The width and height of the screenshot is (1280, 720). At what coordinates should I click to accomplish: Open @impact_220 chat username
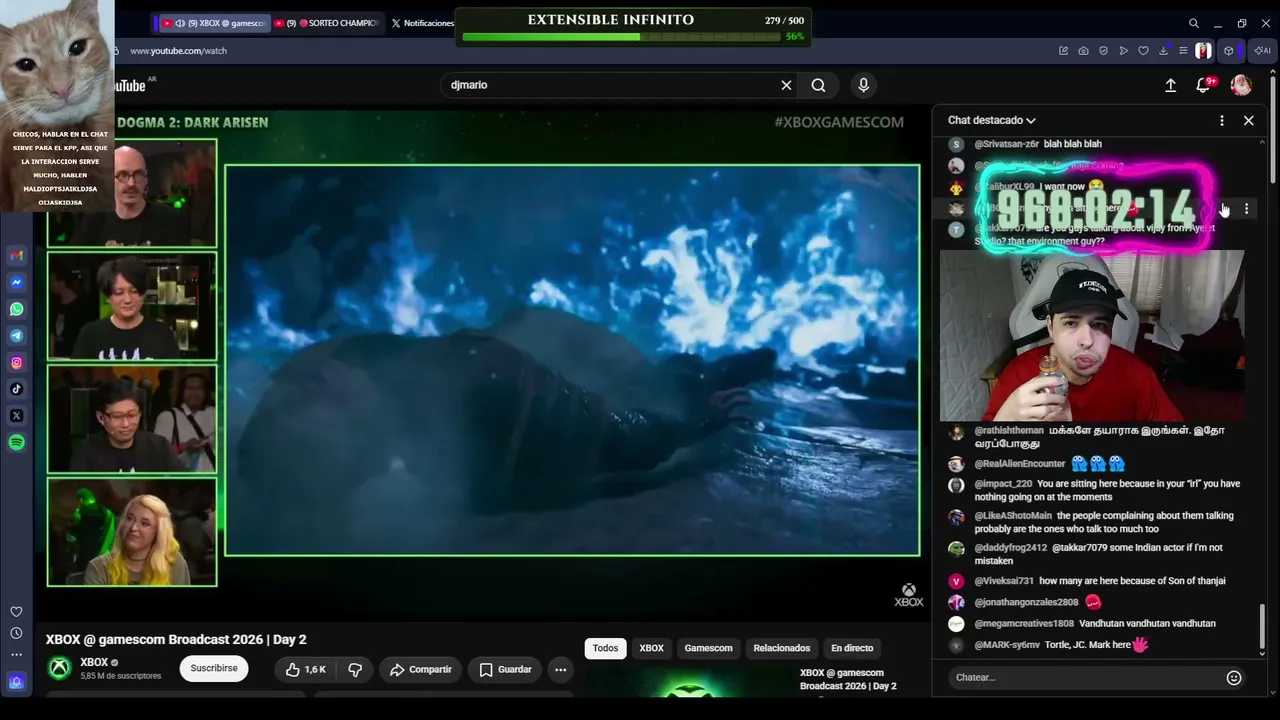point(1003,484)
